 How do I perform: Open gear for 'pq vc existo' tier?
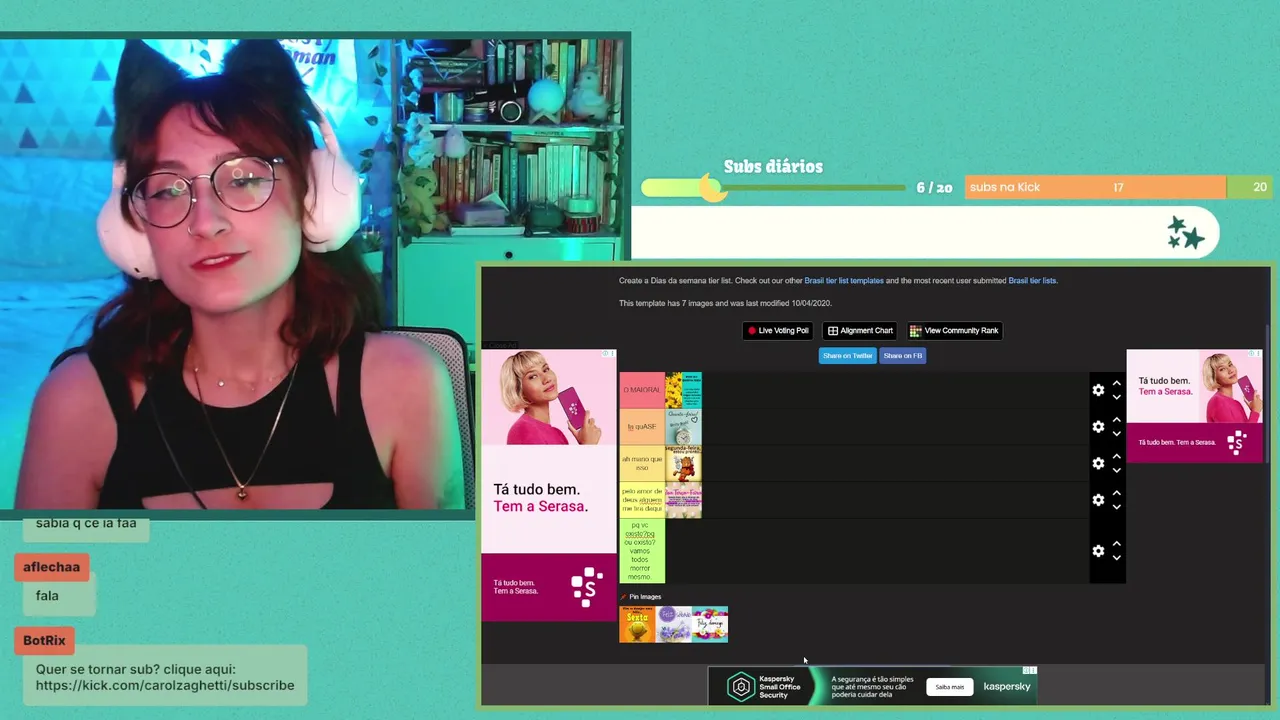1098,551
